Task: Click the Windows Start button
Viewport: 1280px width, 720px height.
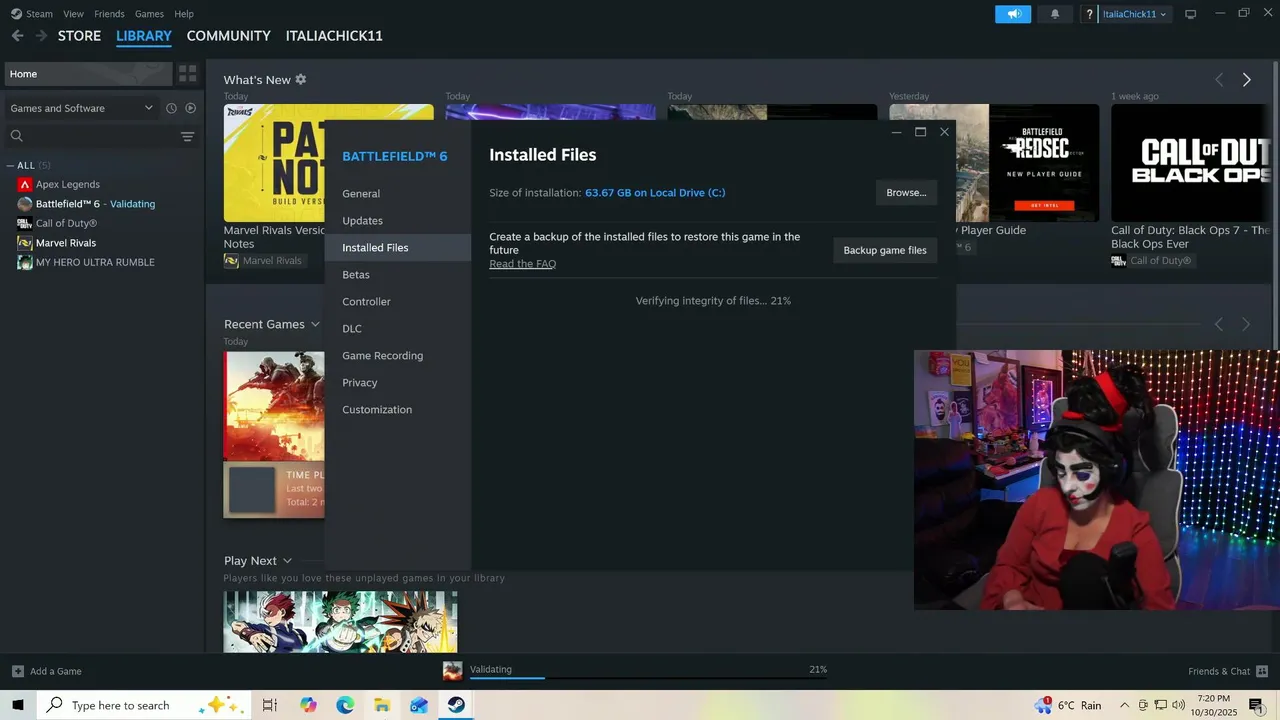Action: click(x=18, y=705)
